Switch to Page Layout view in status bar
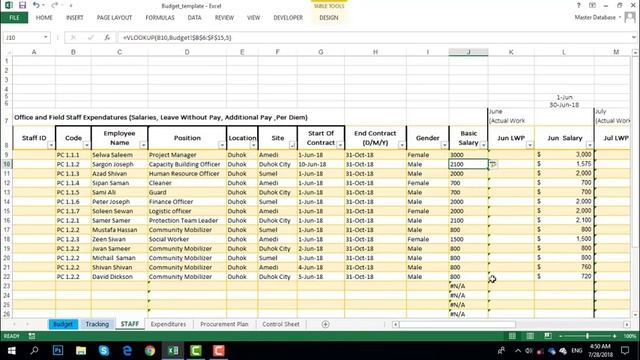This screenshot has height=360, width=640. pyautogui.click(x=530, y=336)
